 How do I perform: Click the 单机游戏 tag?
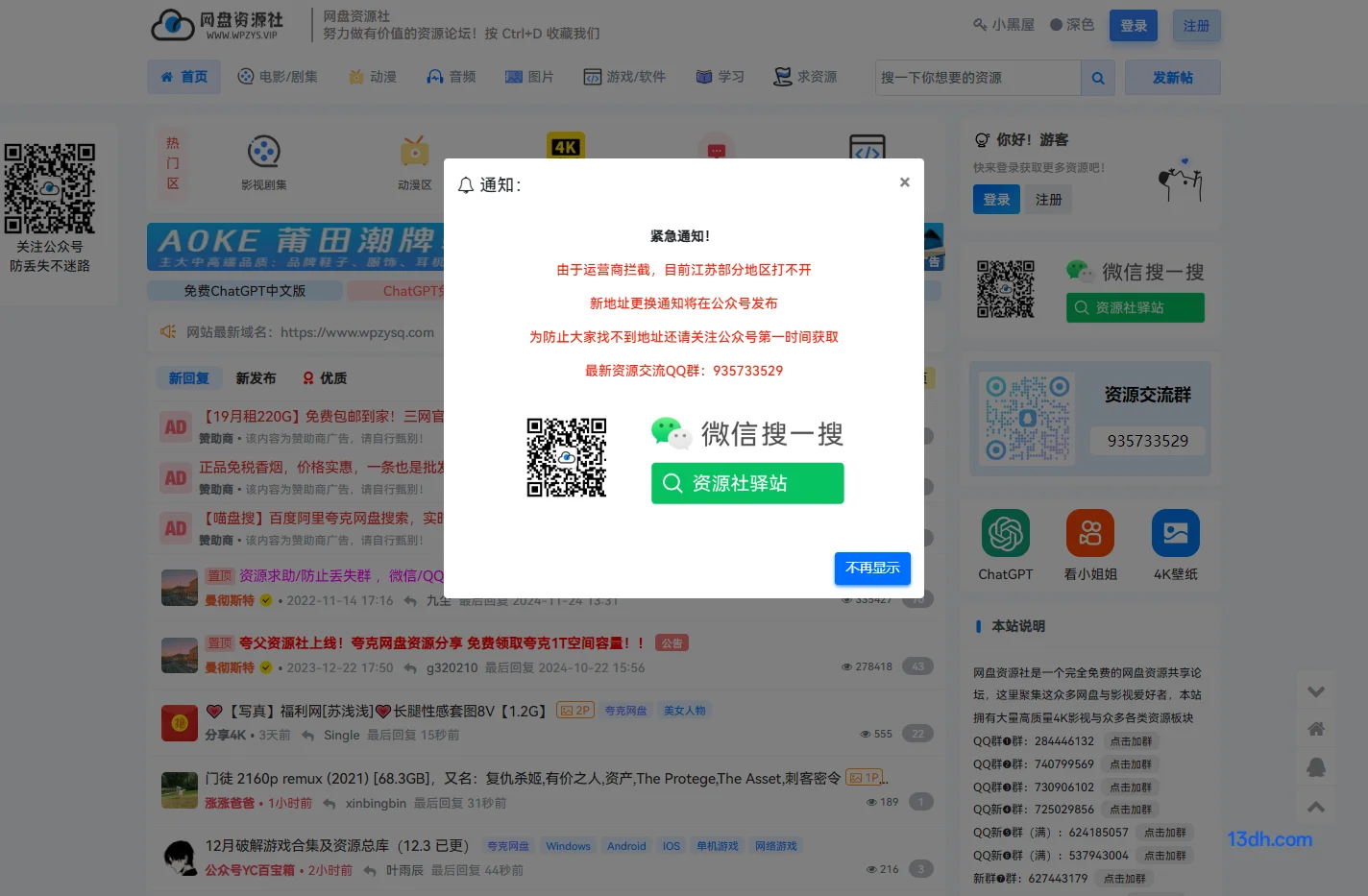coord(718,846)
